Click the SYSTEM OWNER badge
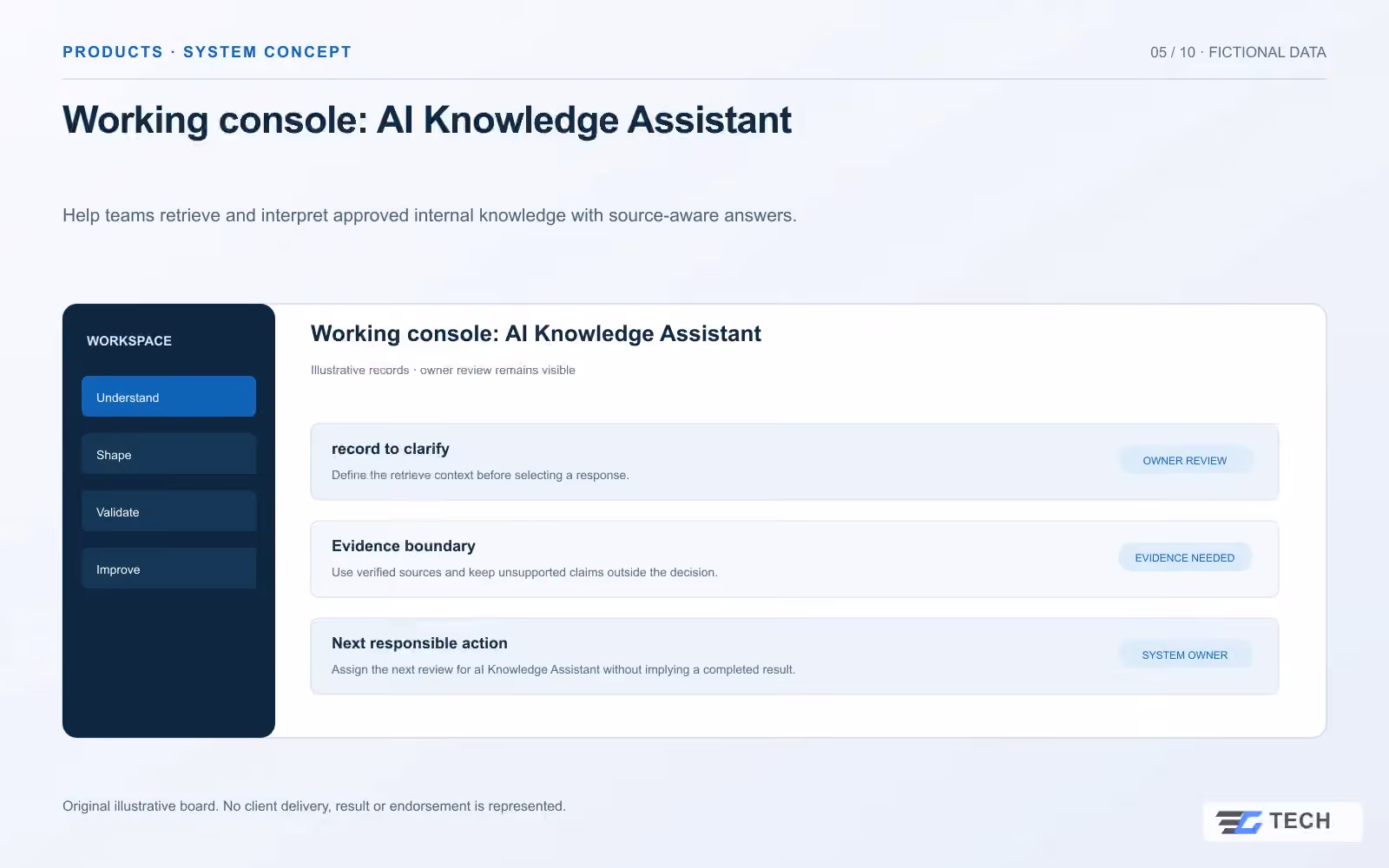 1185,655
